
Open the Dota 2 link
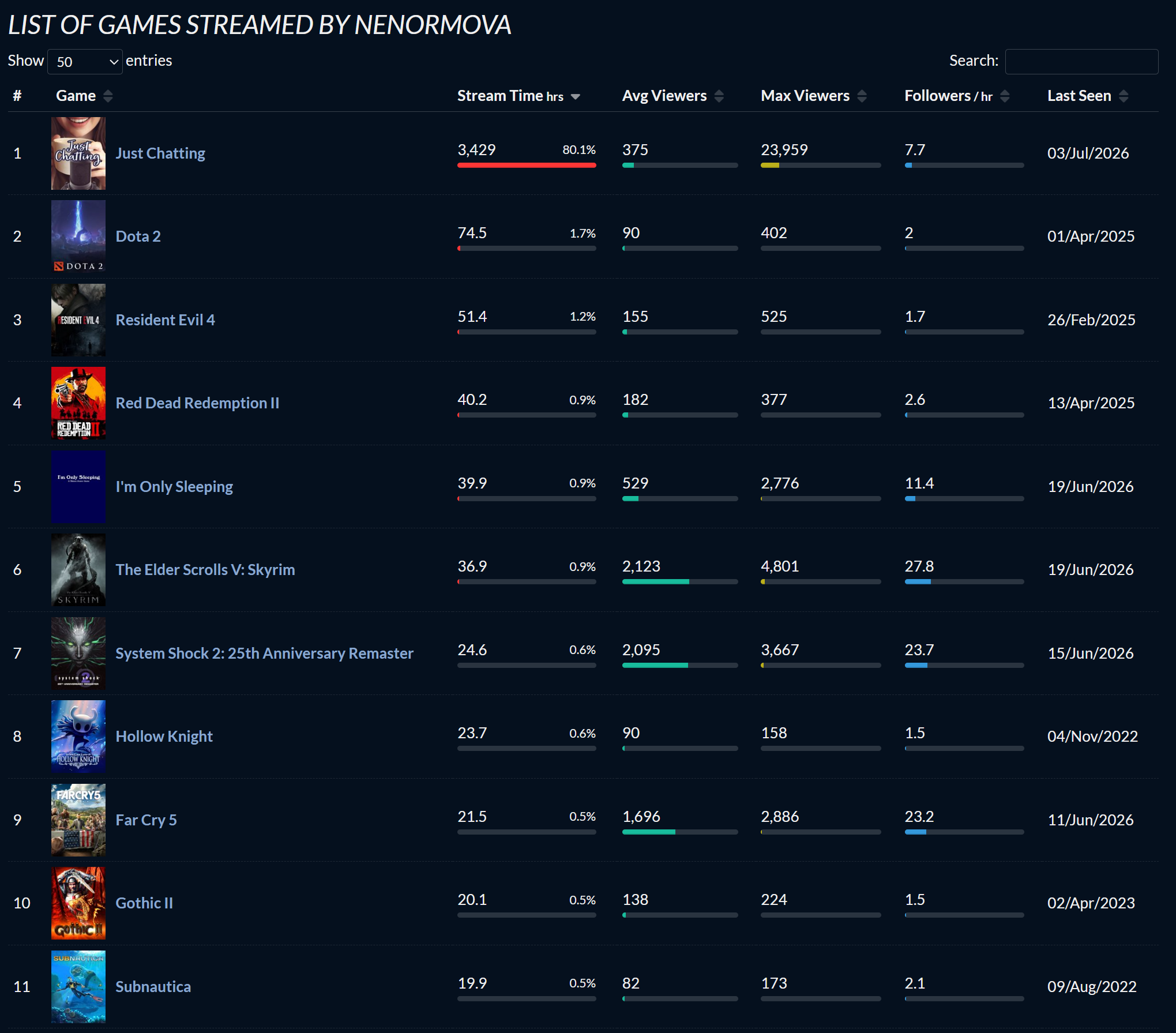point(138,236)
